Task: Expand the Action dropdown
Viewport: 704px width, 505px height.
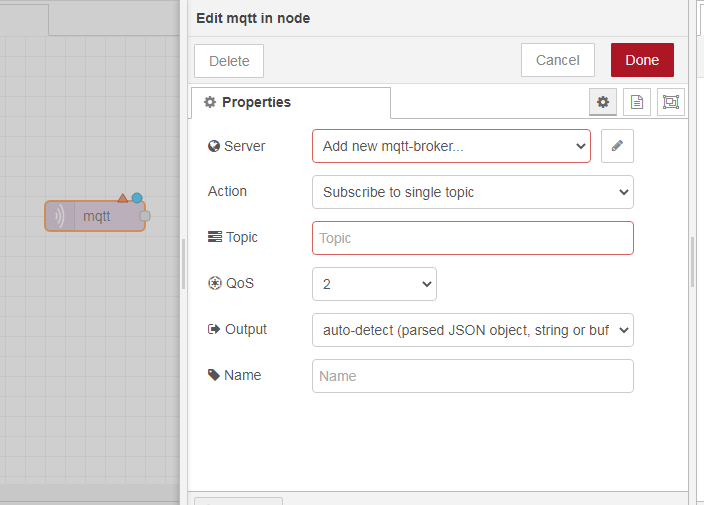Action: 472,192
